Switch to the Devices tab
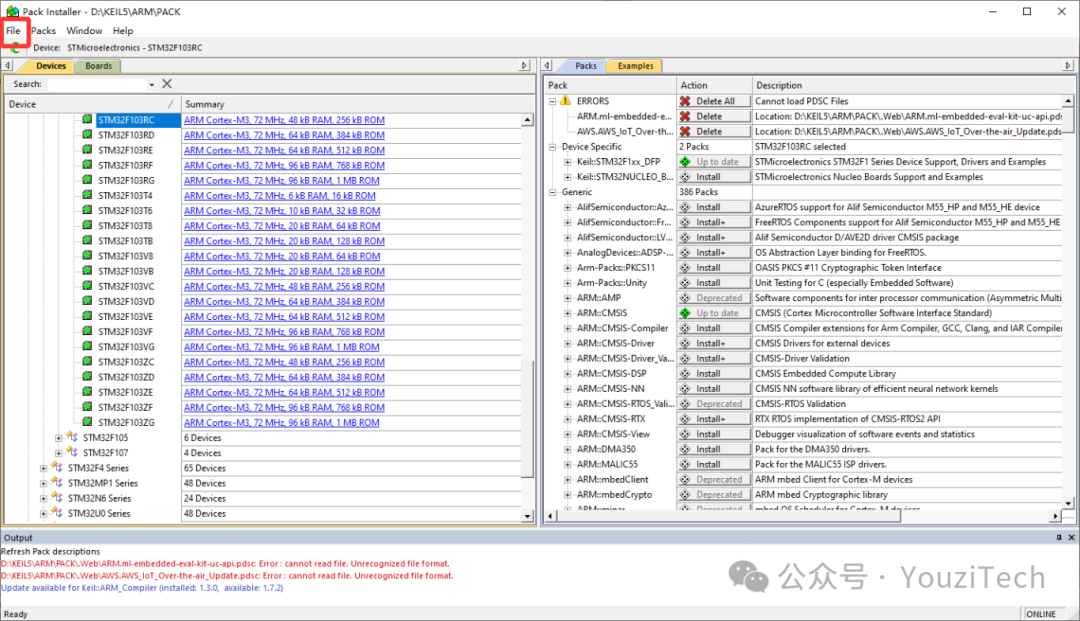This screenshot has height=621, width=1080. coord(50,66)
